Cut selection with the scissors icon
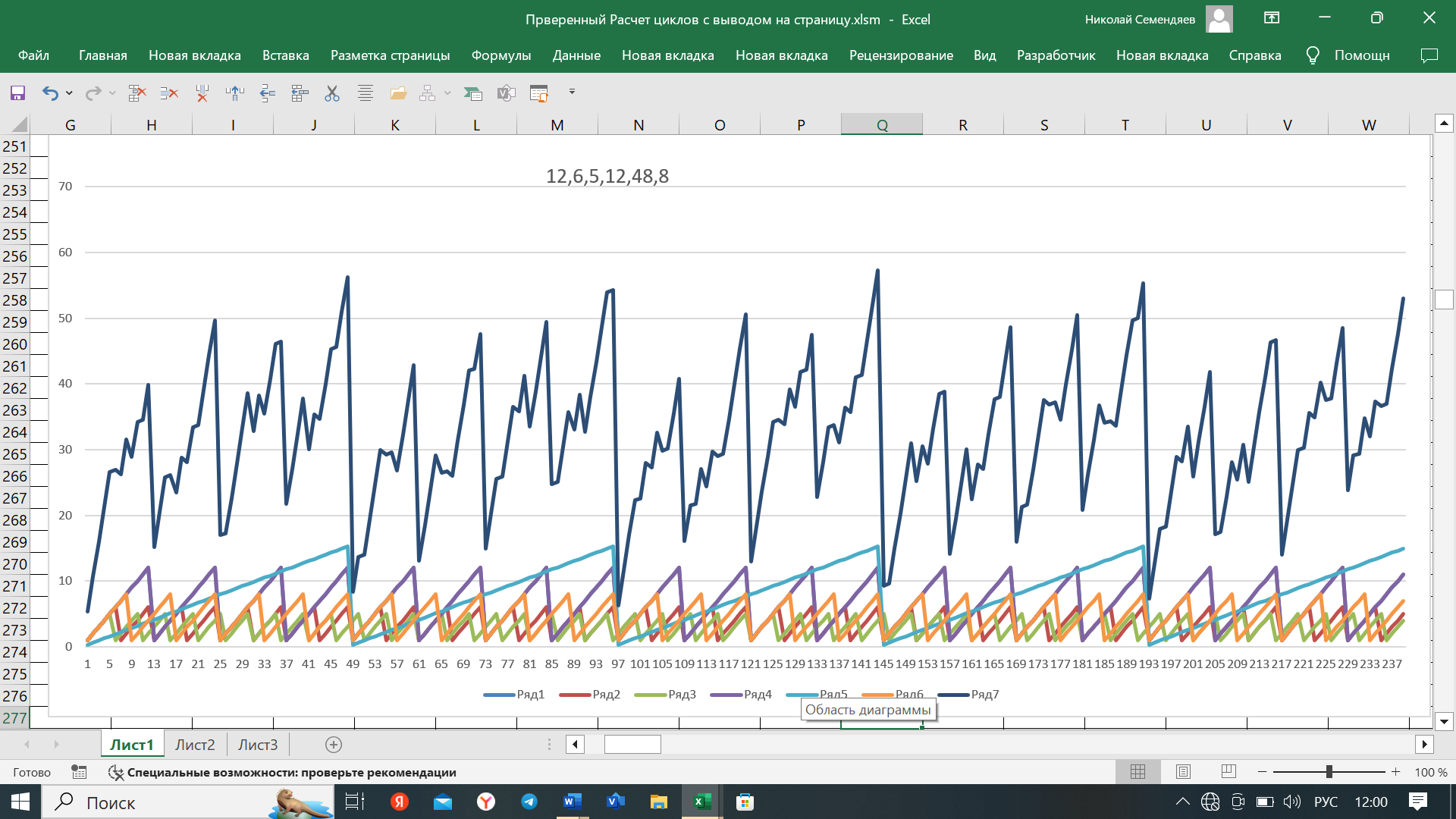The image size is (1456, 819). tap(332, 93)
